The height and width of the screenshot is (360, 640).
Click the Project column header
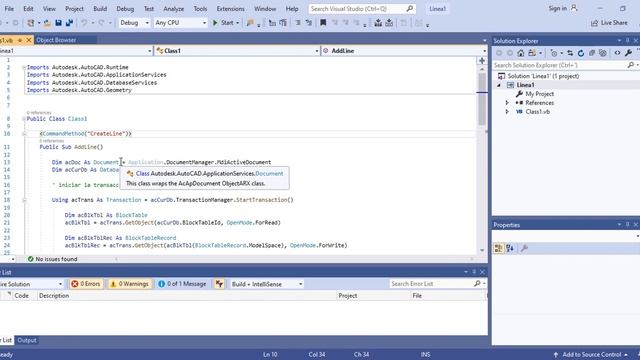pyautogui.click(x=348, y=296)
